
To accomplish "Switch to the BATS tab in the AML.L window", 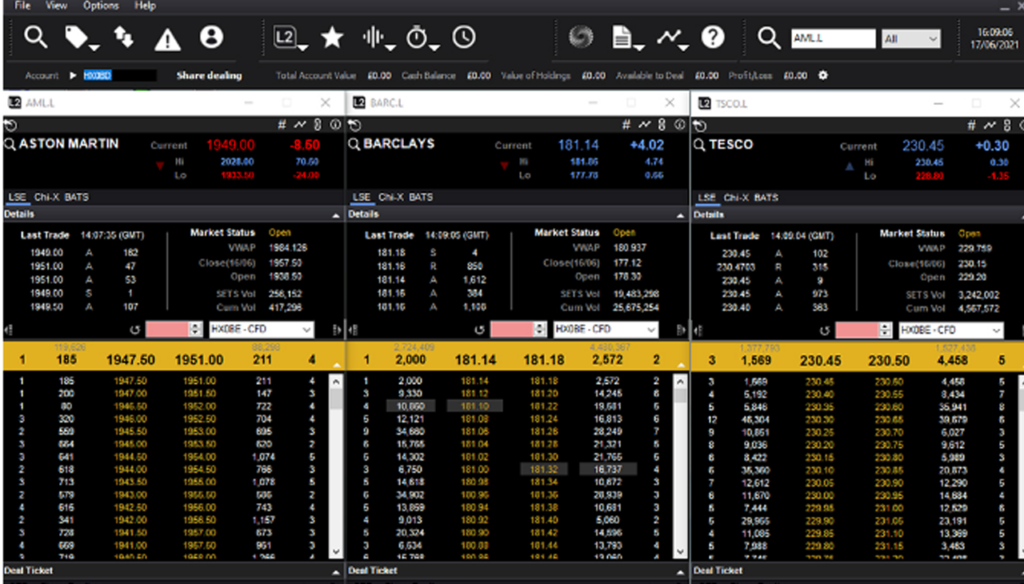I will tap(76, 197).
